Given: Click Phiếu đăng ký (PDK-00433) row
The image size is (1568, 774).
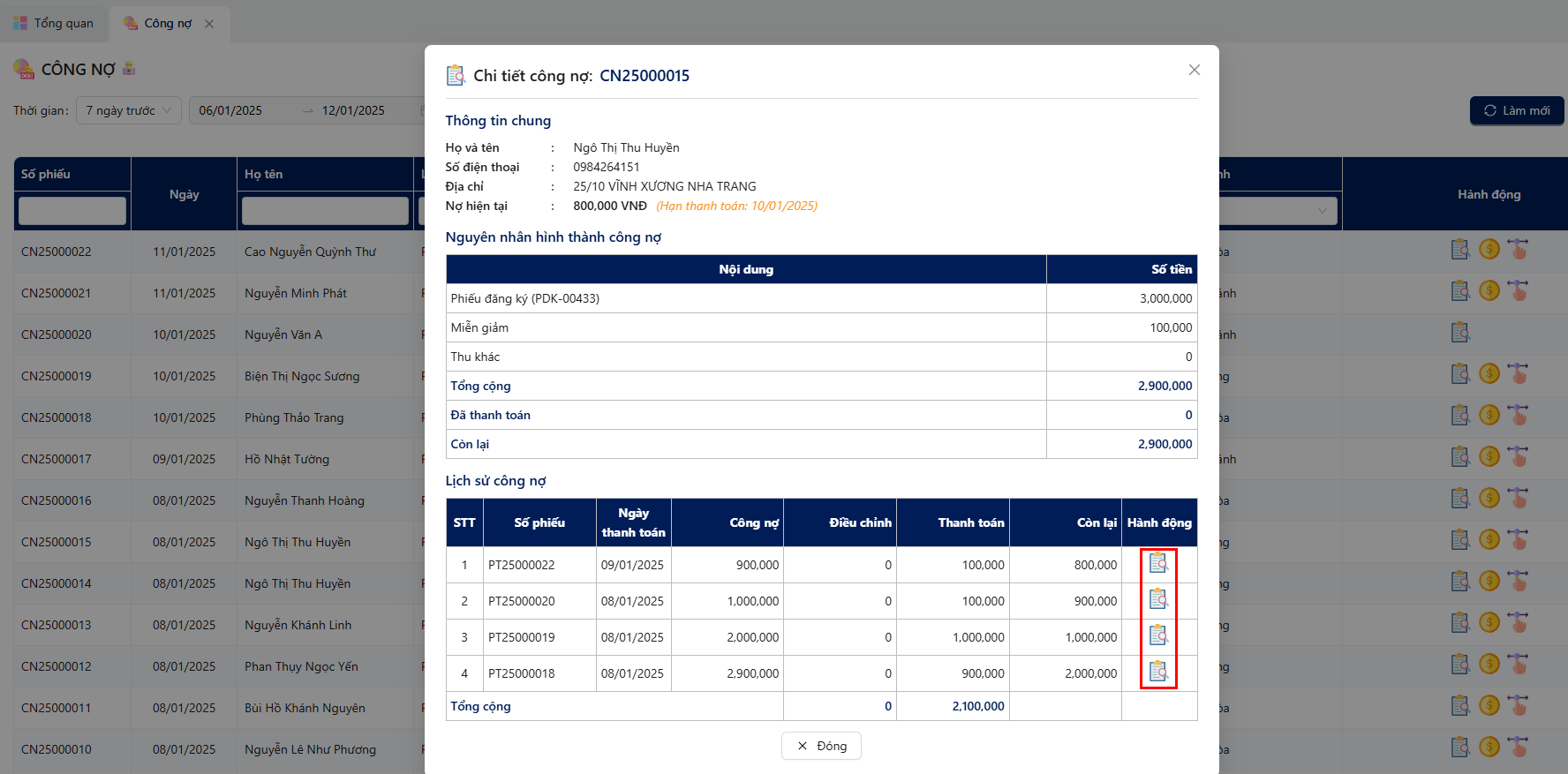Looking at the screenshot, I should (x=821, y=298).
